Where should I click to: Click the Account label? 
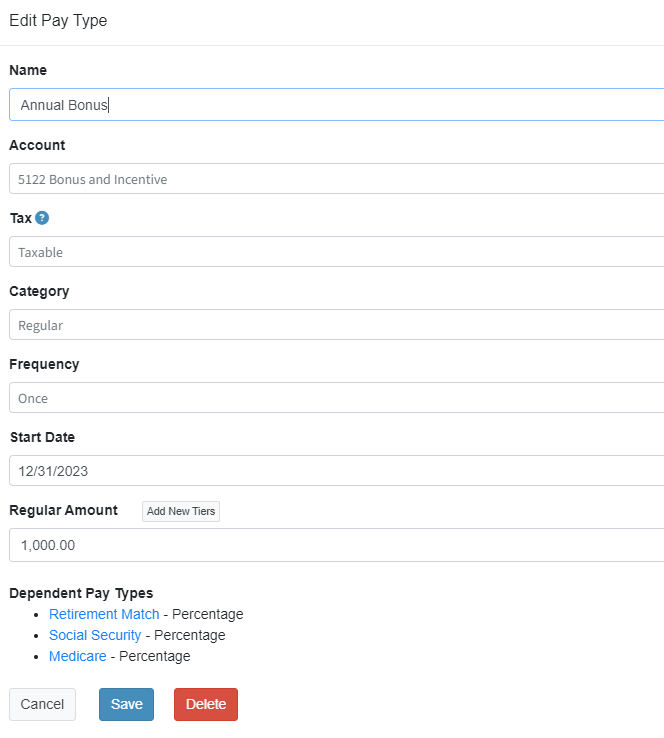tap(37, 145)
